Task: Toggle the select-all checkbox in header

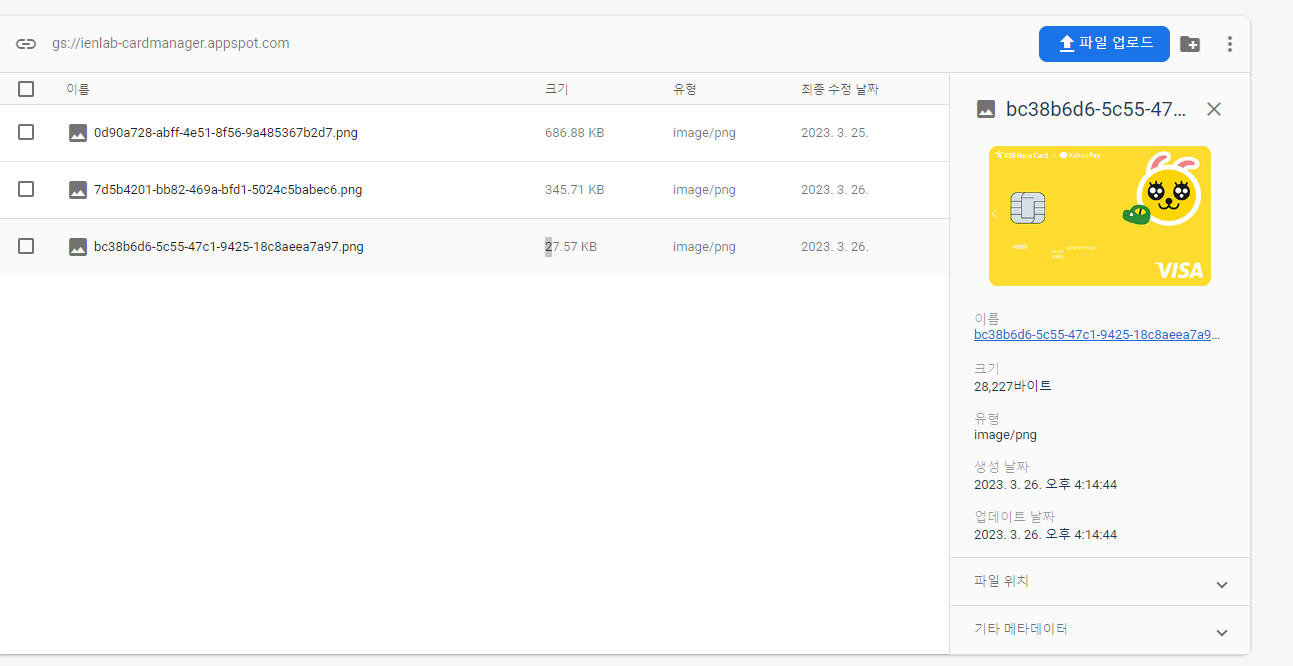Action: (x=26, y=89)
